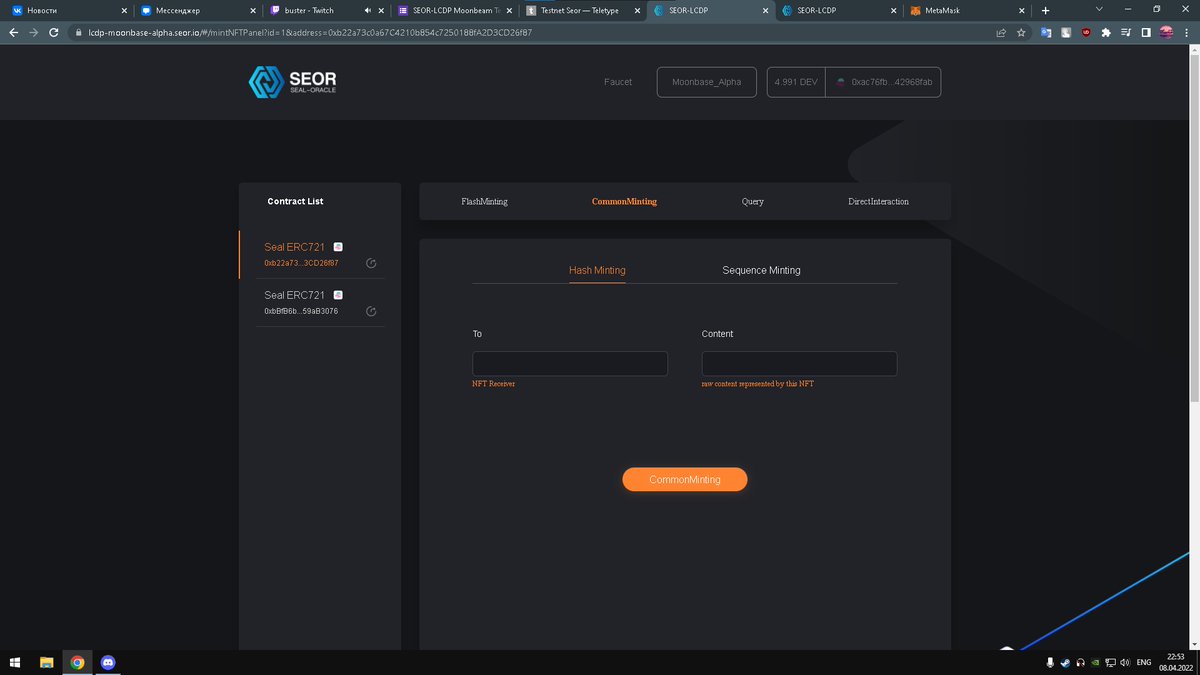Close the buster - Twitch tab
The width and height of the screenshot is (1200, 675).
382,10
